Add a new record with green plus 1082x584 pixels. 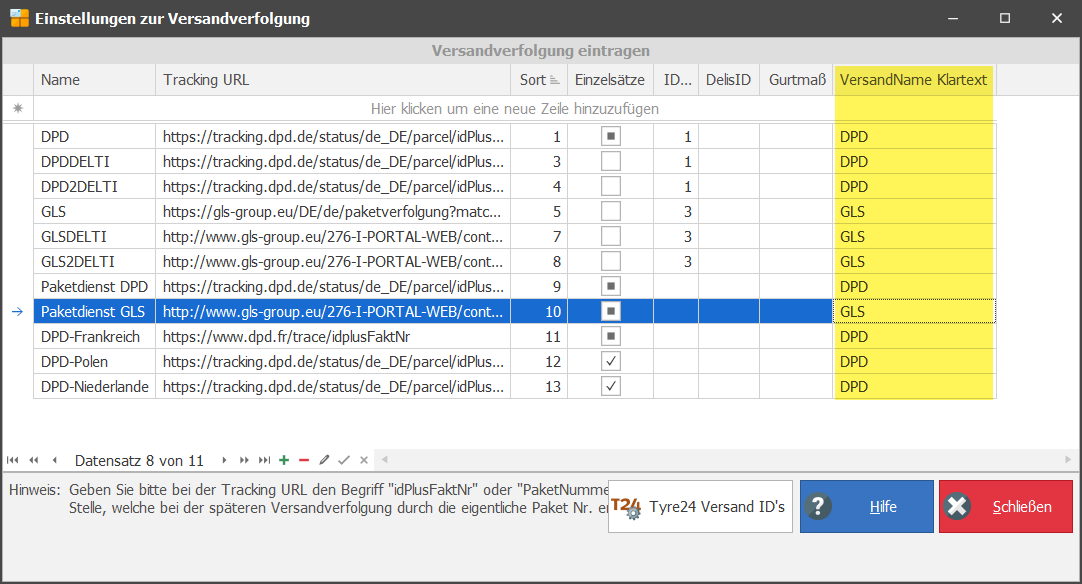pyautogui.click(x=284, y=460)
